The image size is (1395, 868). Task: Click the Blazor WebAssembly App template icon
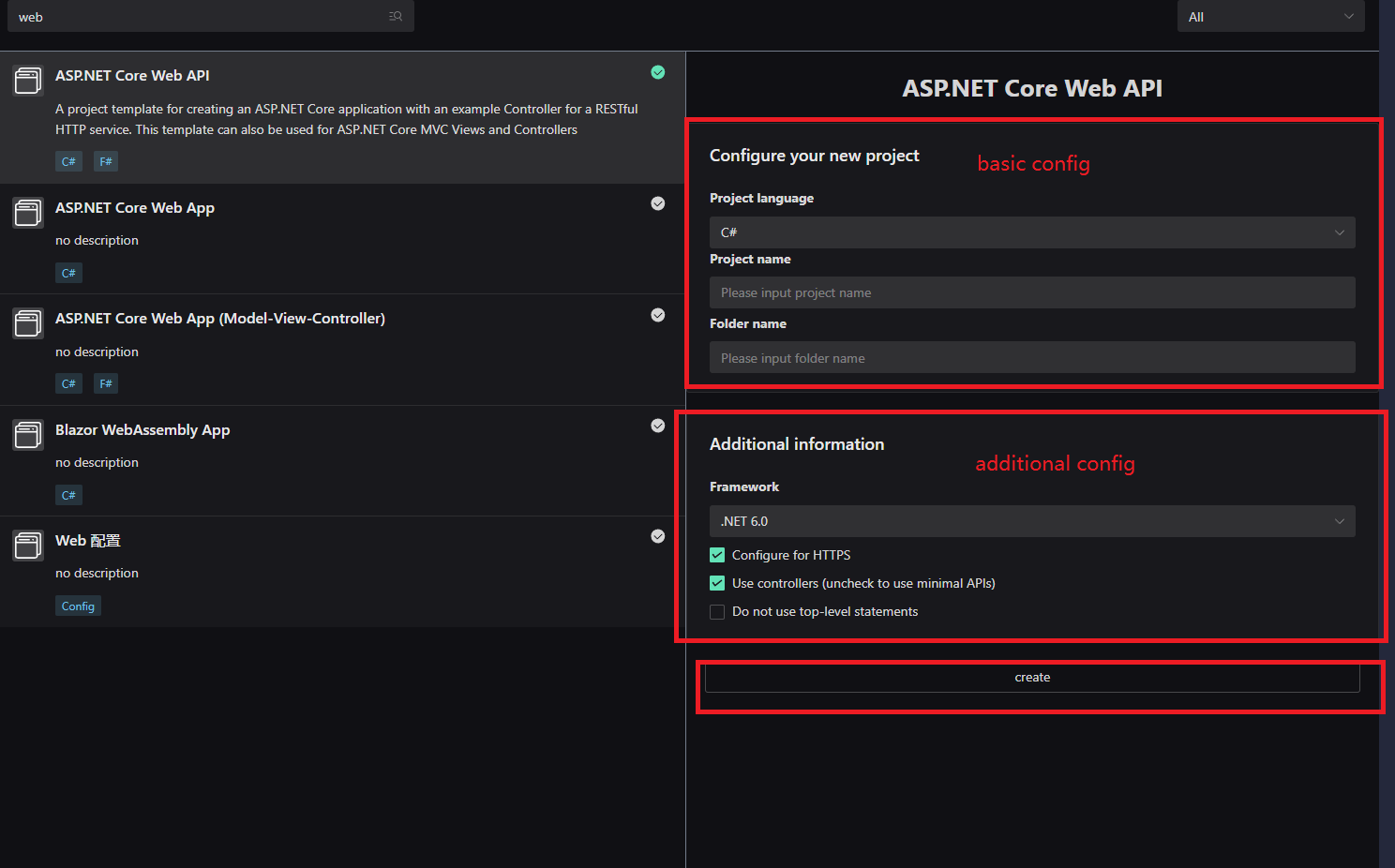[x=27, y=435]
